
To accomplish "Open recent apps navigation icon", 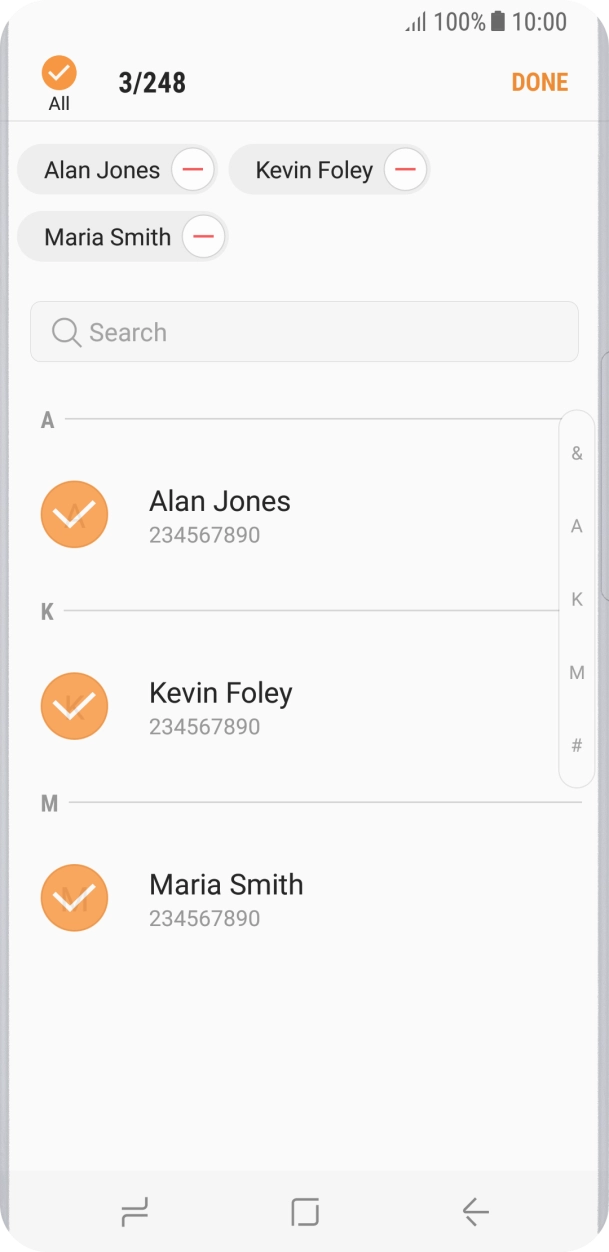I will (134, 1213).
